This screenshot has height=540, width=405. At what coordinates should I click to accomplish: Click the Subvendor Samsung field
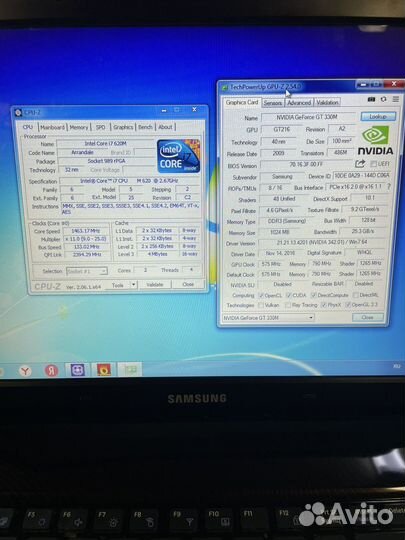282,176
